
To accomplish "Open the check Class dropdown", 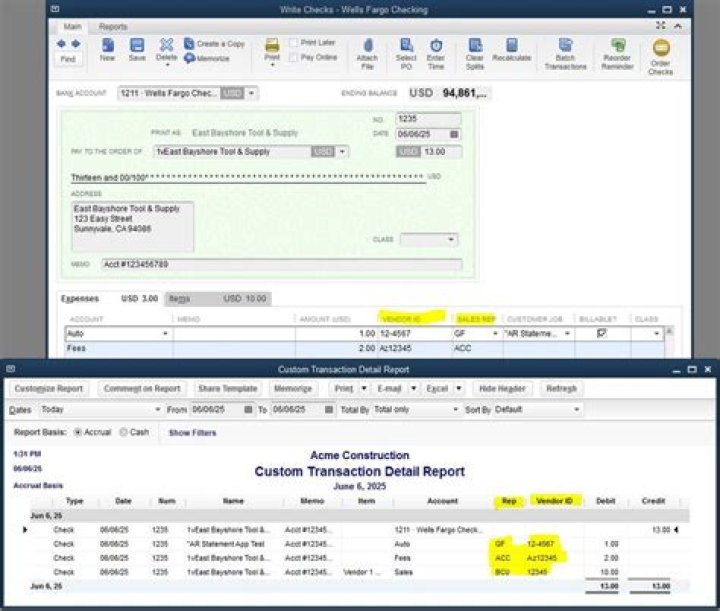I will point(451,239).
